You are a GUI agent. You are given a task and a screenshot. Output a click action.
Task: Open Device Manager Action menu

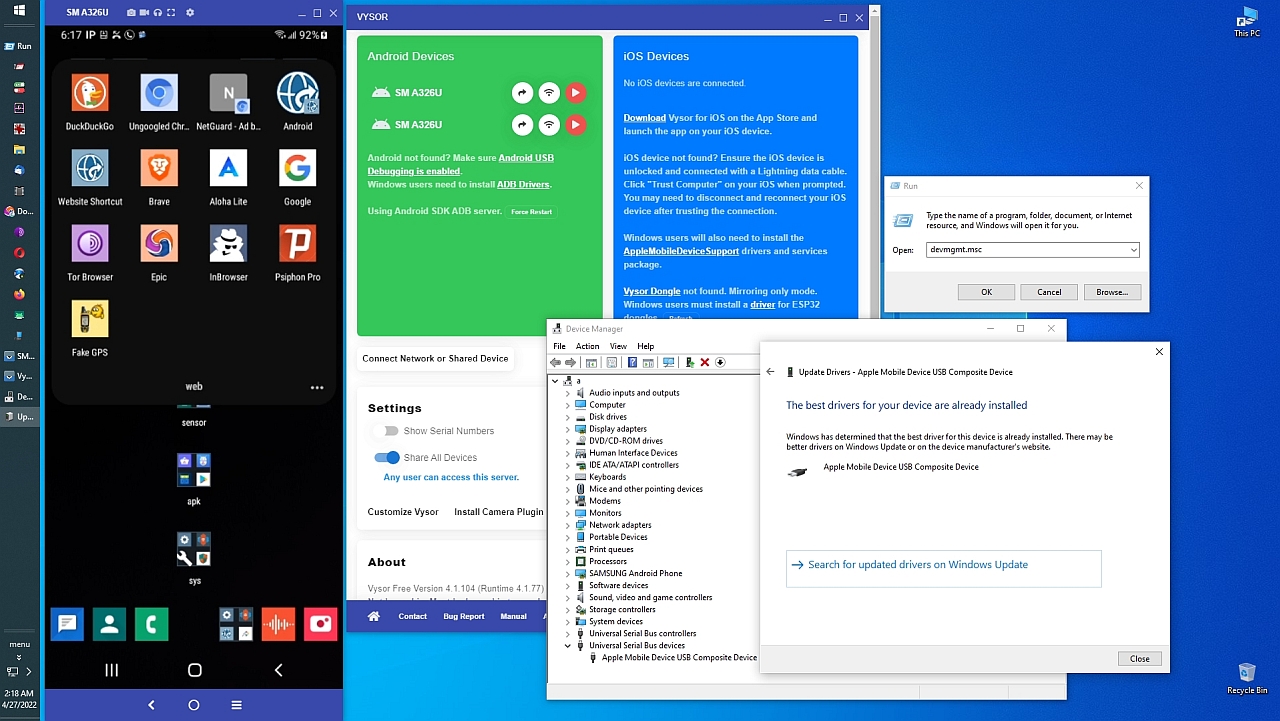(587, 346)
